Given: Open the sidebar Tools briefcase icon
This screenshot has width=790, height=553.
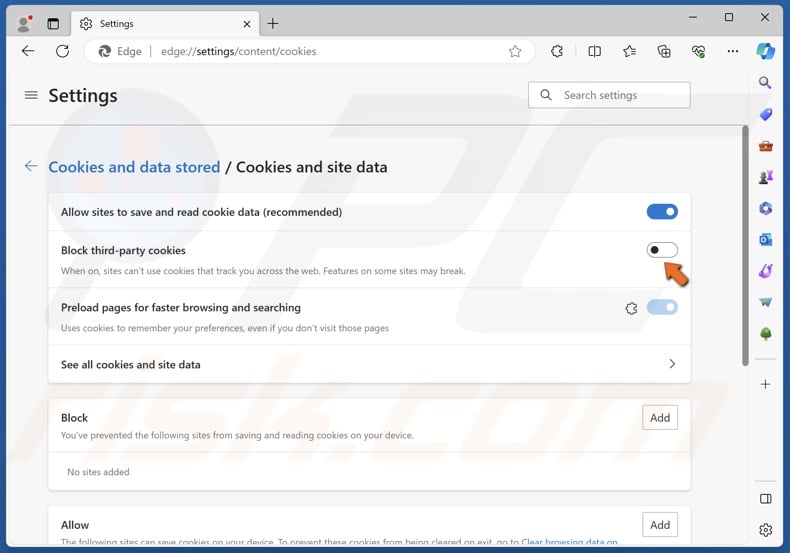Looking at the screenshot, I should click(x=765, y=146).
